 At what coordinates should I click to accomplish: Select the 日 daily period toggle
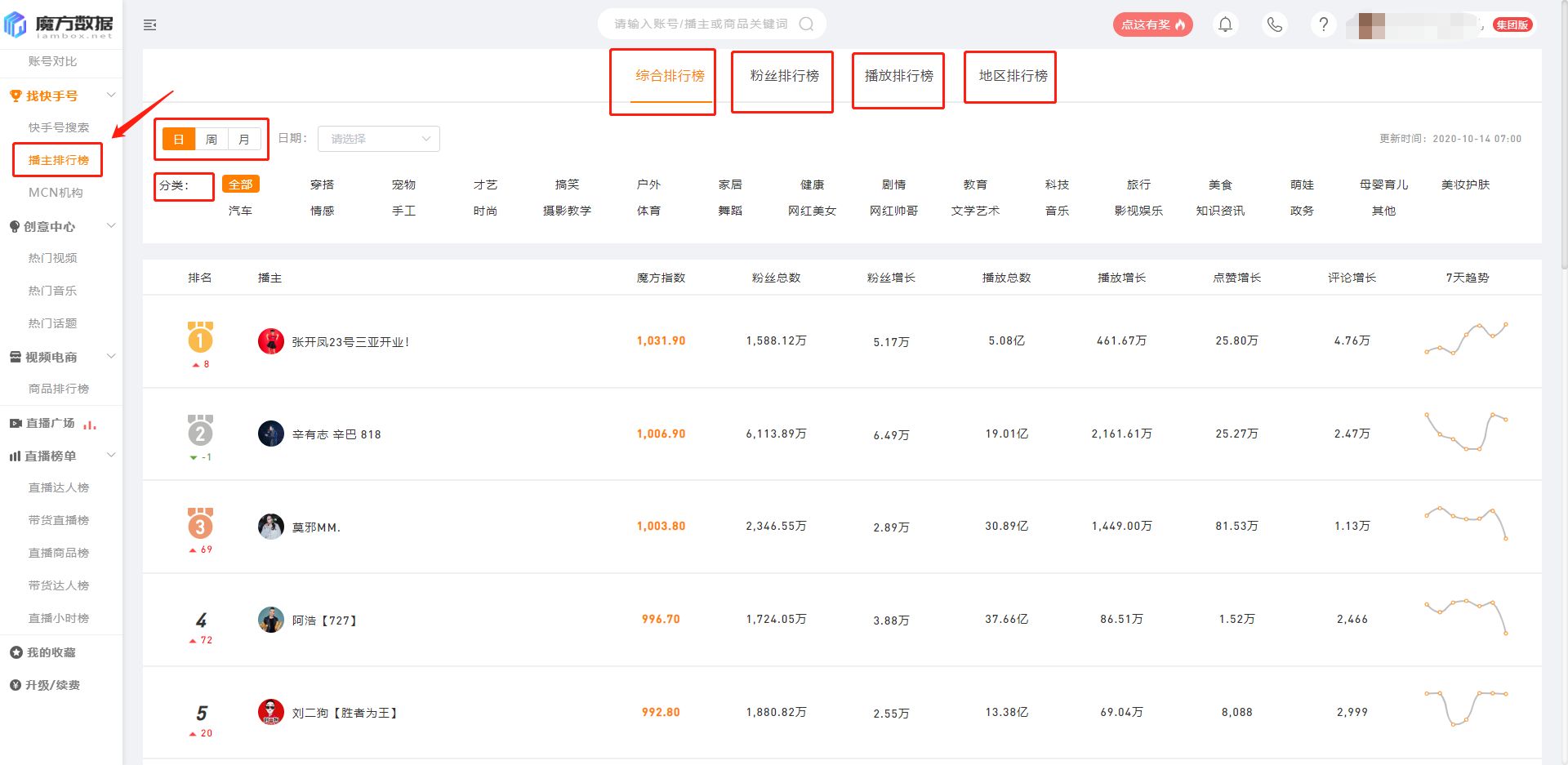(x=179, y=139)
